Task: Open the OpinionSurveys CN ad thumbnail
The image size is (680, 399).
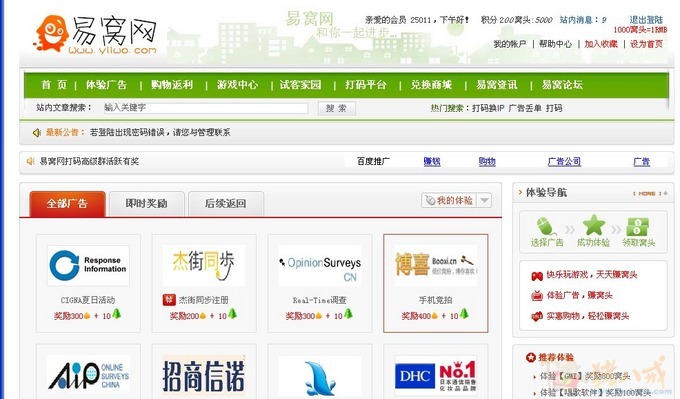Action: click(320, 265)
